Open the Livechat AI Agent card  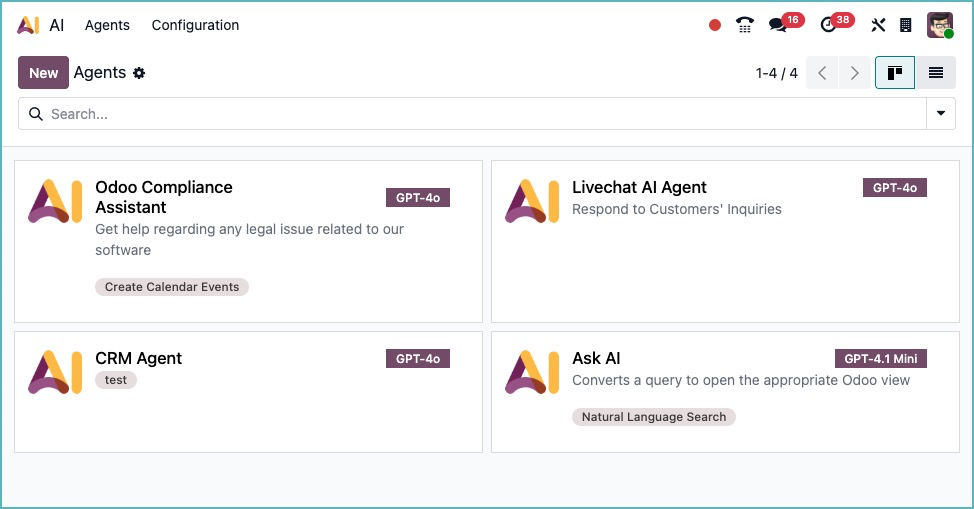(639, 187)
